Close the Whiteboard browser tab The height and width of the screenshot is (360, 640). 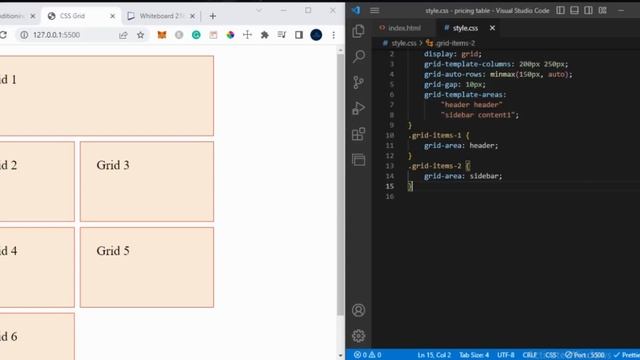pos(192,16)
